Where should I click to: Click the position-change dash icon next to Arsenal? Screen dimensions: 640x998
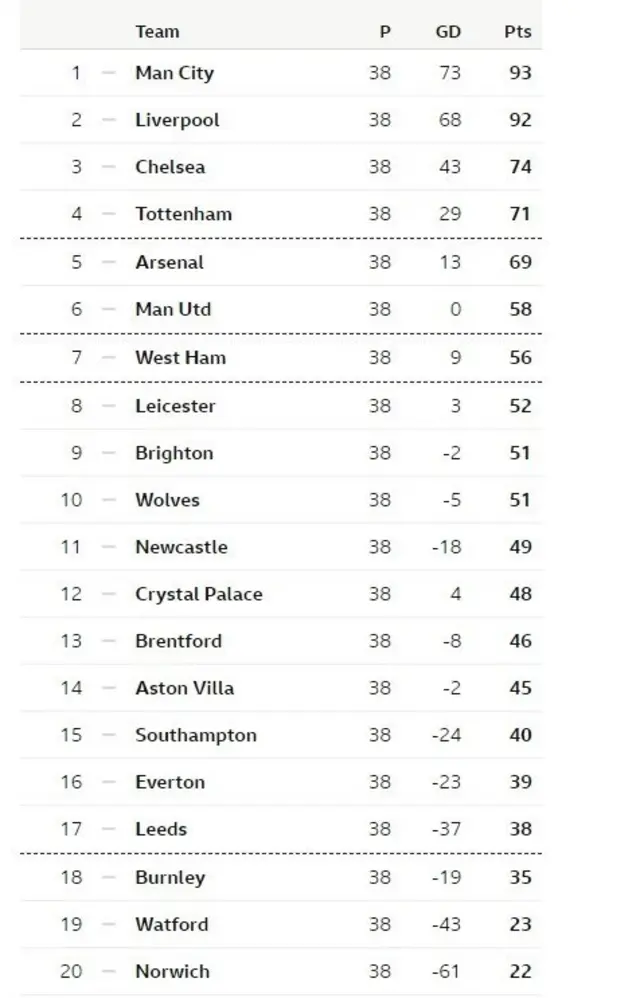click(109, 263)
